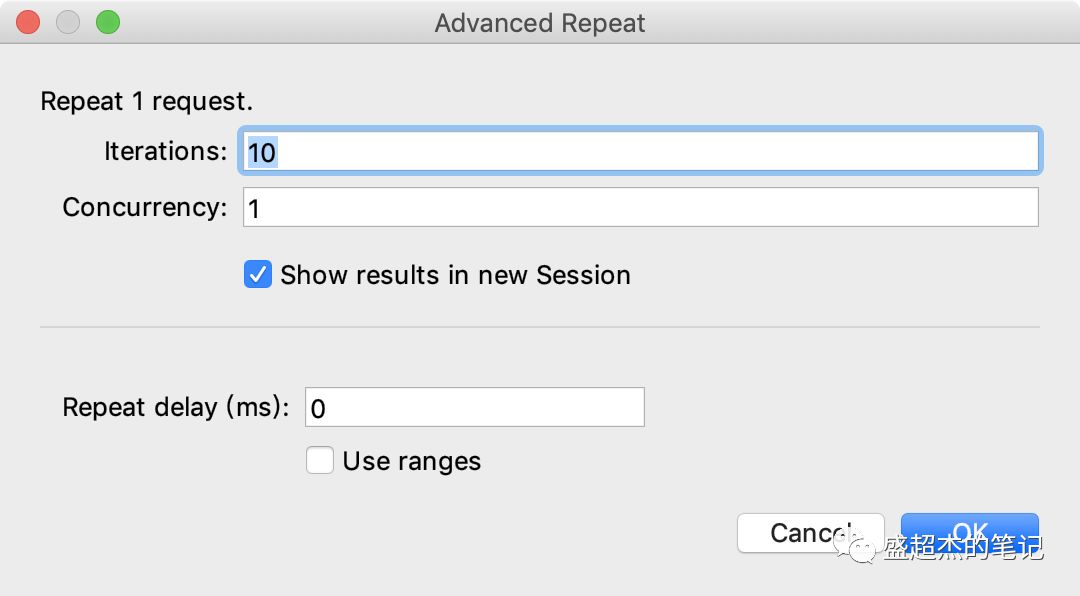The image size is (1080, 596).
Task: Uncheck the Show results in new Session checkbox
Action: coord(258,275)
